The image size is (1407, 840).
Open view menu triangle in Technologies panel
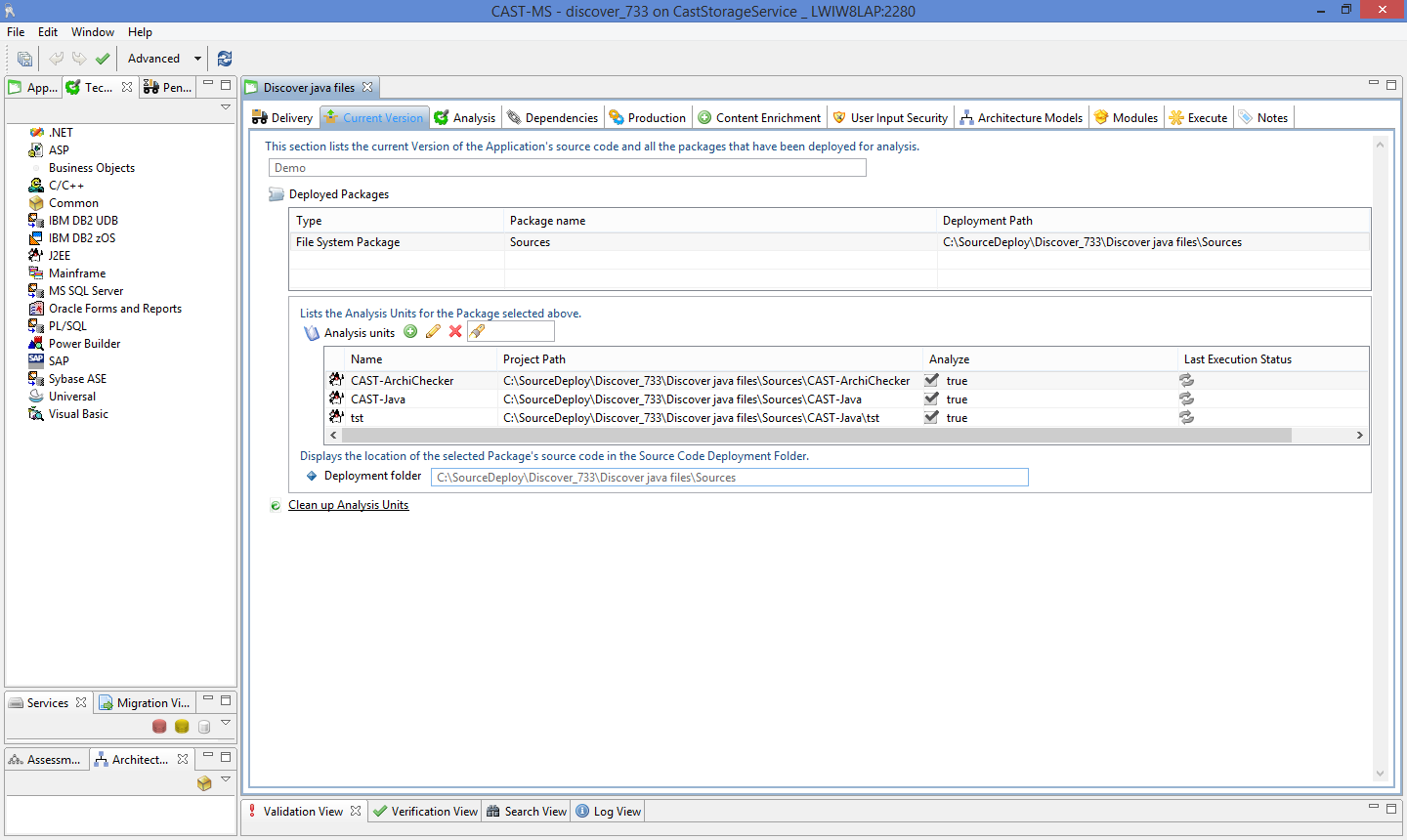tap(226, 107)
